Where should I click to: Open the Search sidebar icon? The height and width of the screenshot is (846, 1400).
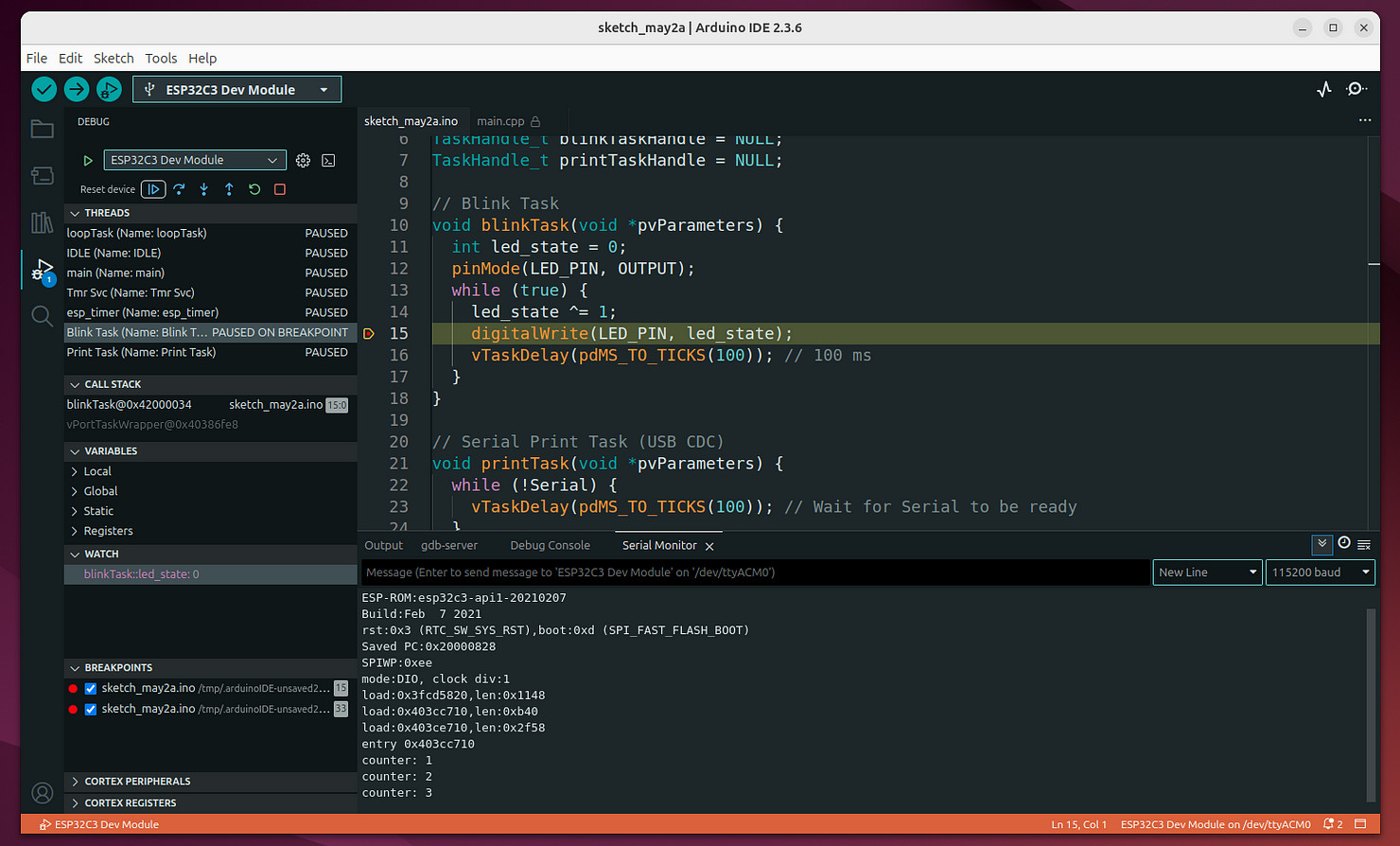tap(42, 316)
